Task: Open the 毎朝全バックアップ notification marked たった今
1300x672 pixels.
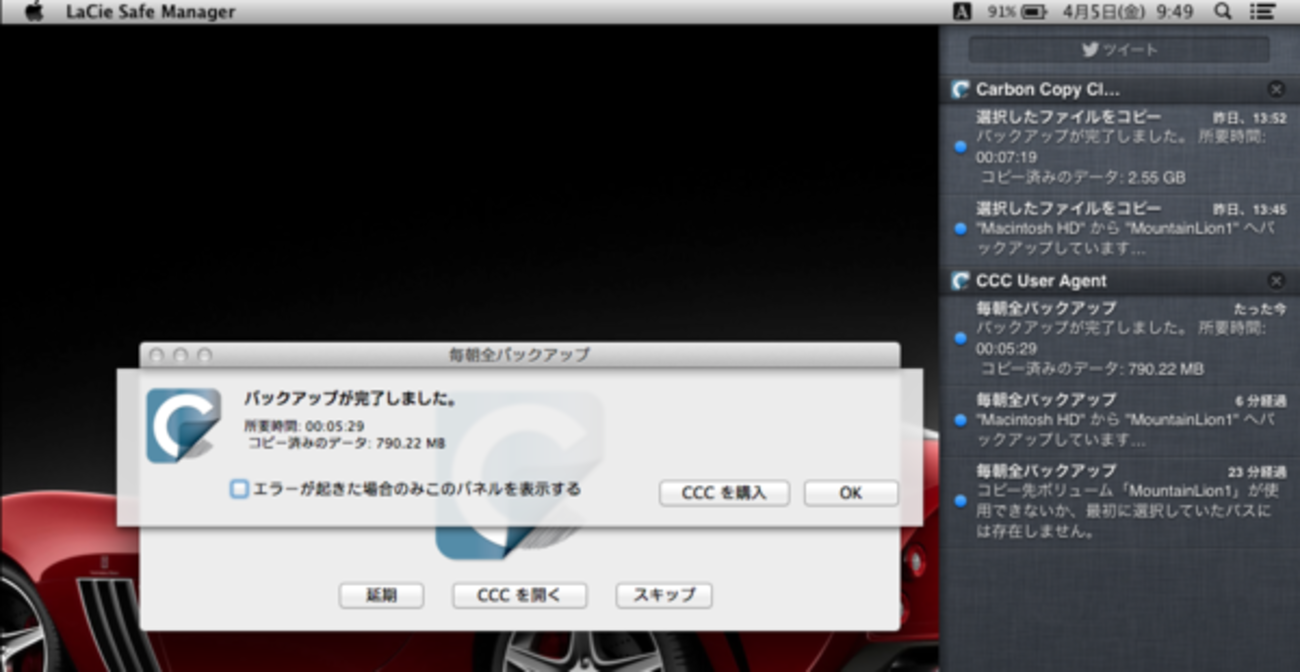Action: click(x=1119, y=338)
